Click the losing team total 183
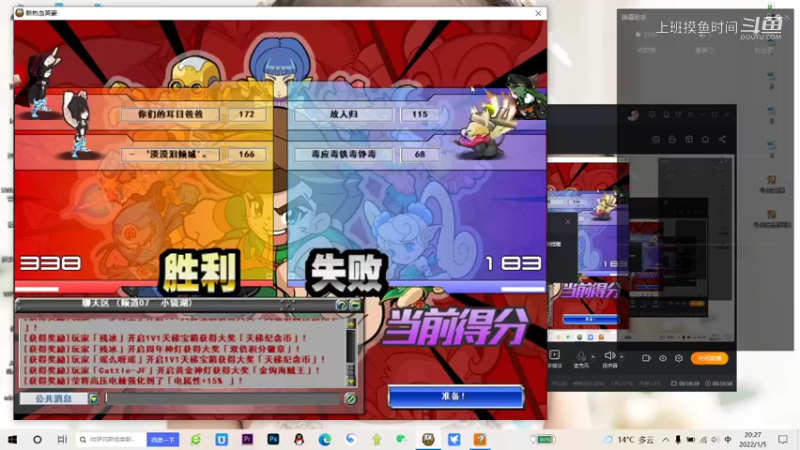 (513, 263)
